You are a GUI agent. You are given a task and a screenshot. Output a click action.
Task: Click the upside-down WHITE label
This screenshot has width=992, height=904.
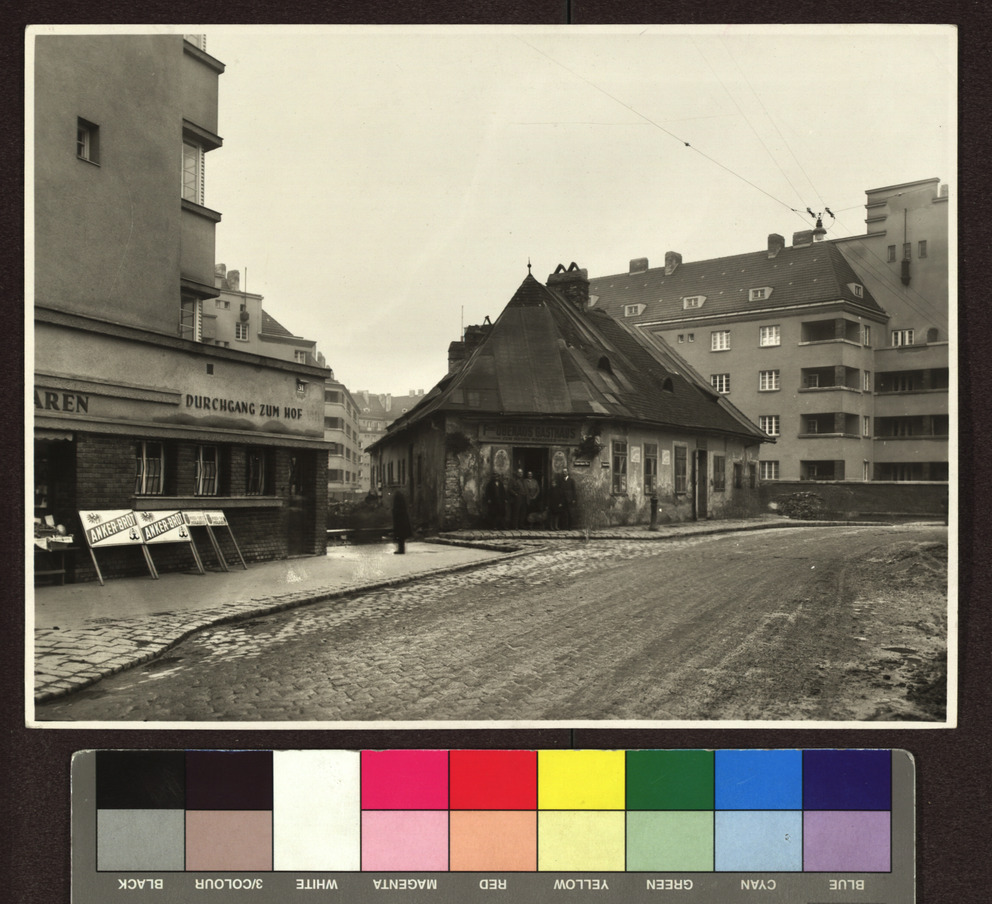(x=317, y=884)
